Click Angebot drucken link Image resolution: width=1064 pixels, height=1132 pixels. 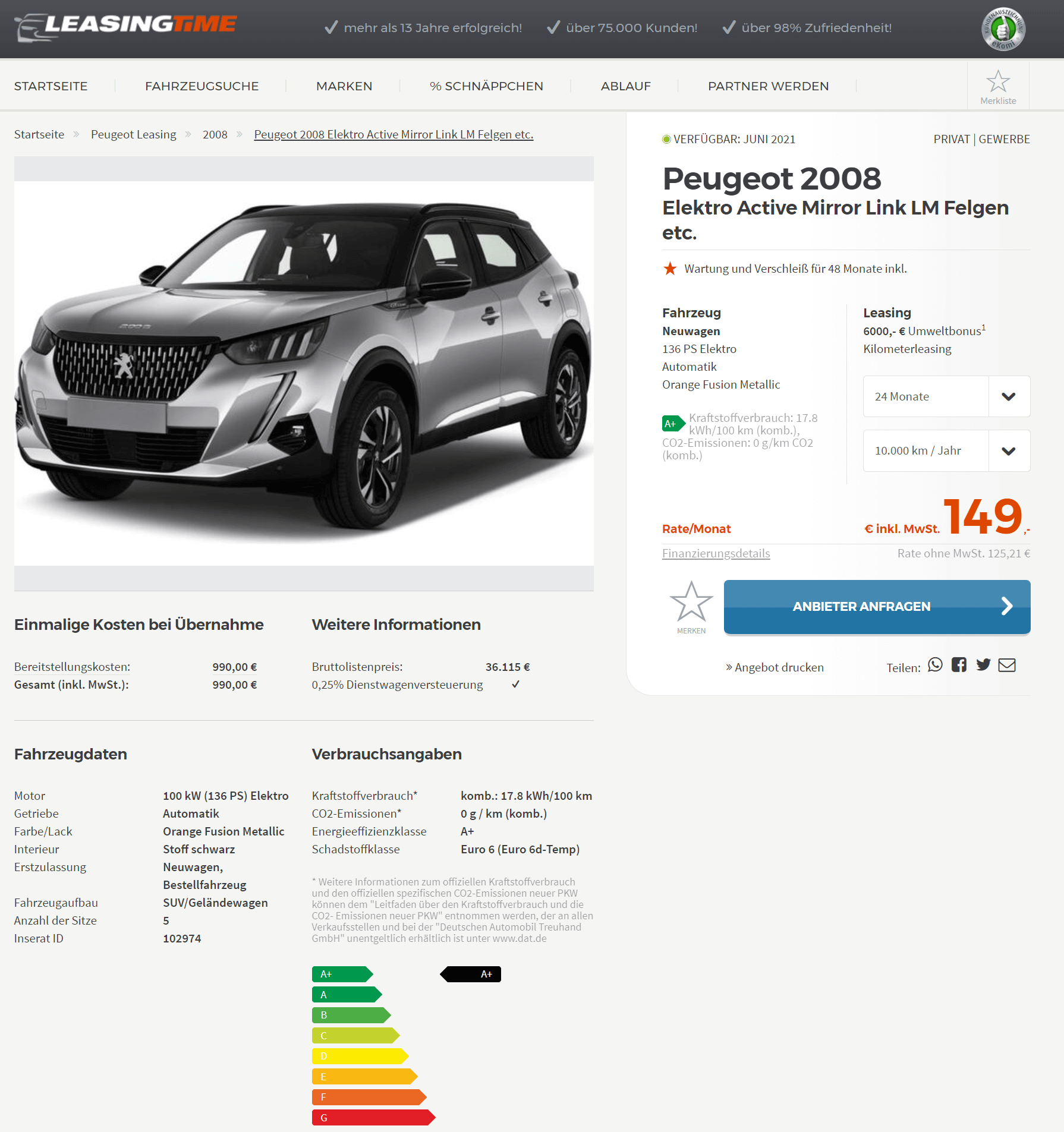tap(775, 667)
